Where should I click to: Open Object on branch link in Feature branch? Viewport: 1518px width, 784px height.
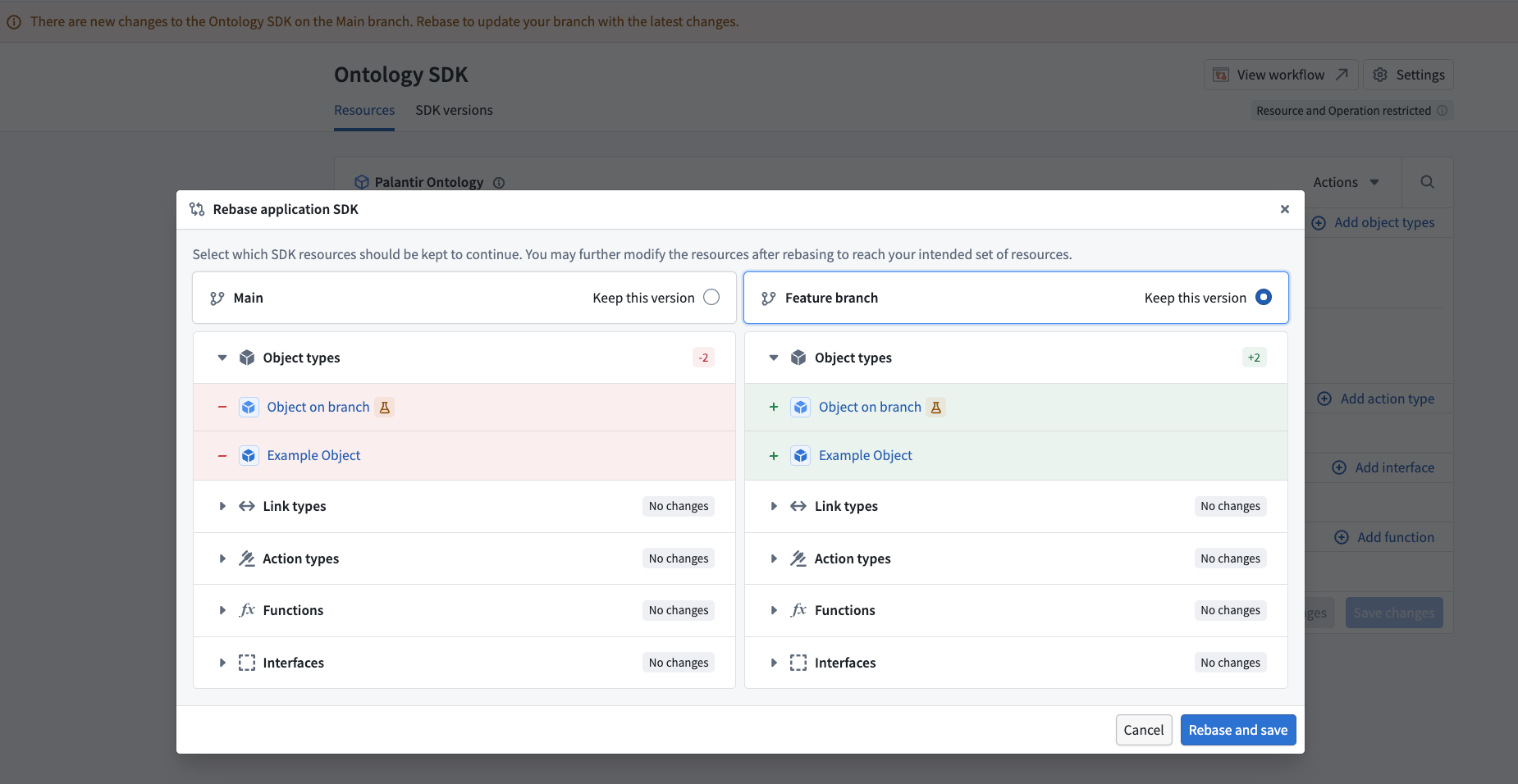(870, 407)
